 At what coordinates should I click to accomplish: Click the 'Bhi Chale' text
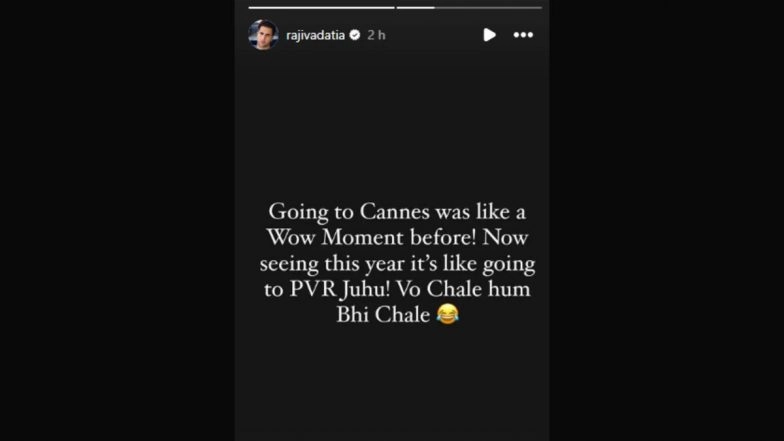coord(383,314)
